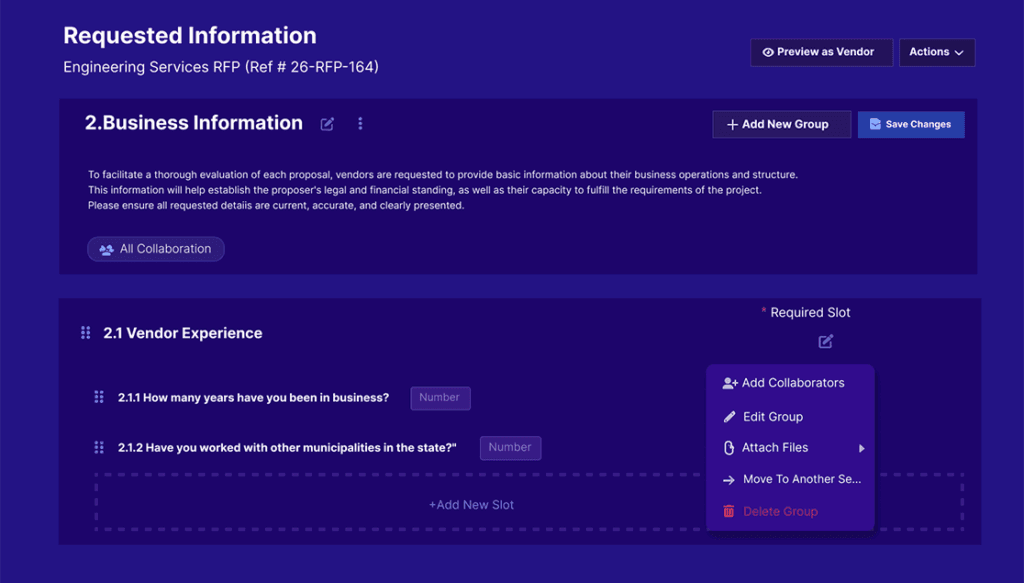1024x583 pixels.
Task: Select Move To Another Section menu item
Action: (800, 479)
